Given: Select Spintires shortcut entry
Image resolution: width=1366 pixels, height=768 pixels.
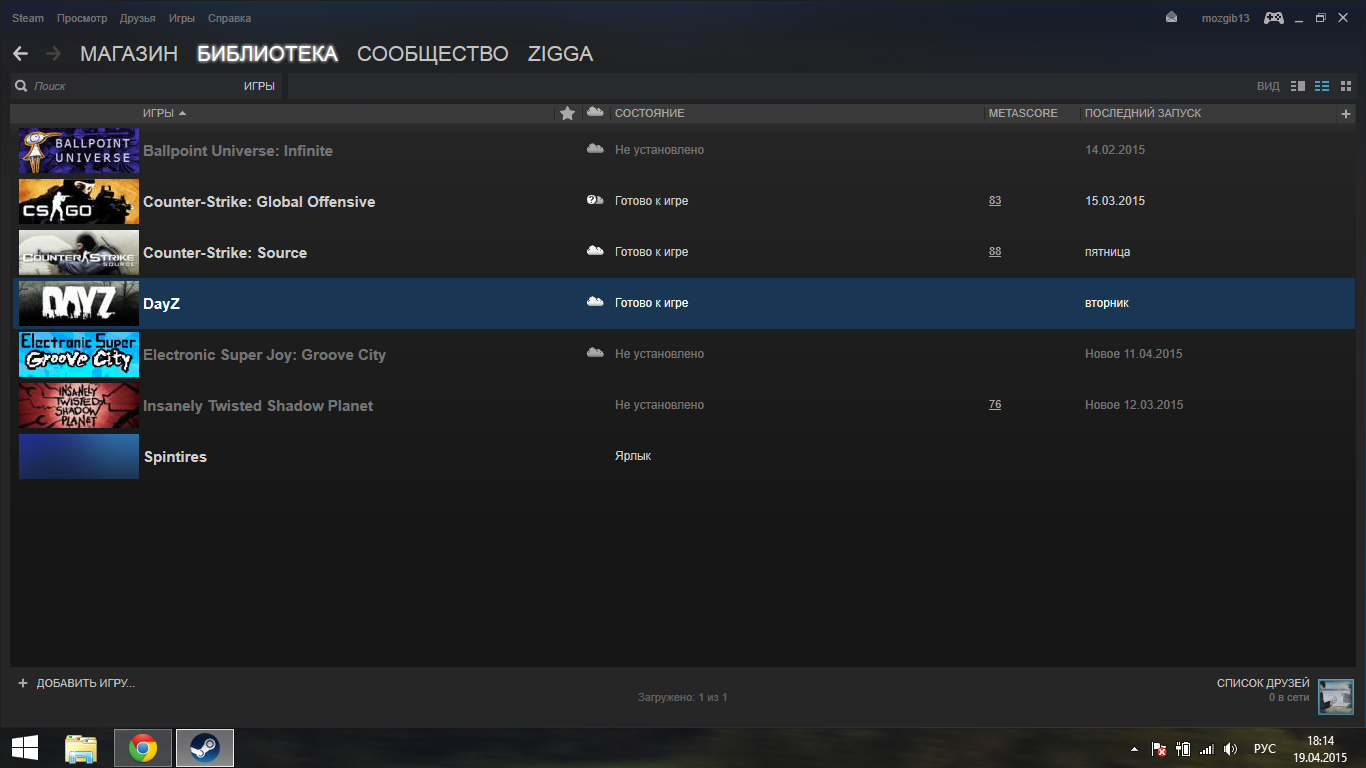Looking at the screenshot, I should click(175, 457).
